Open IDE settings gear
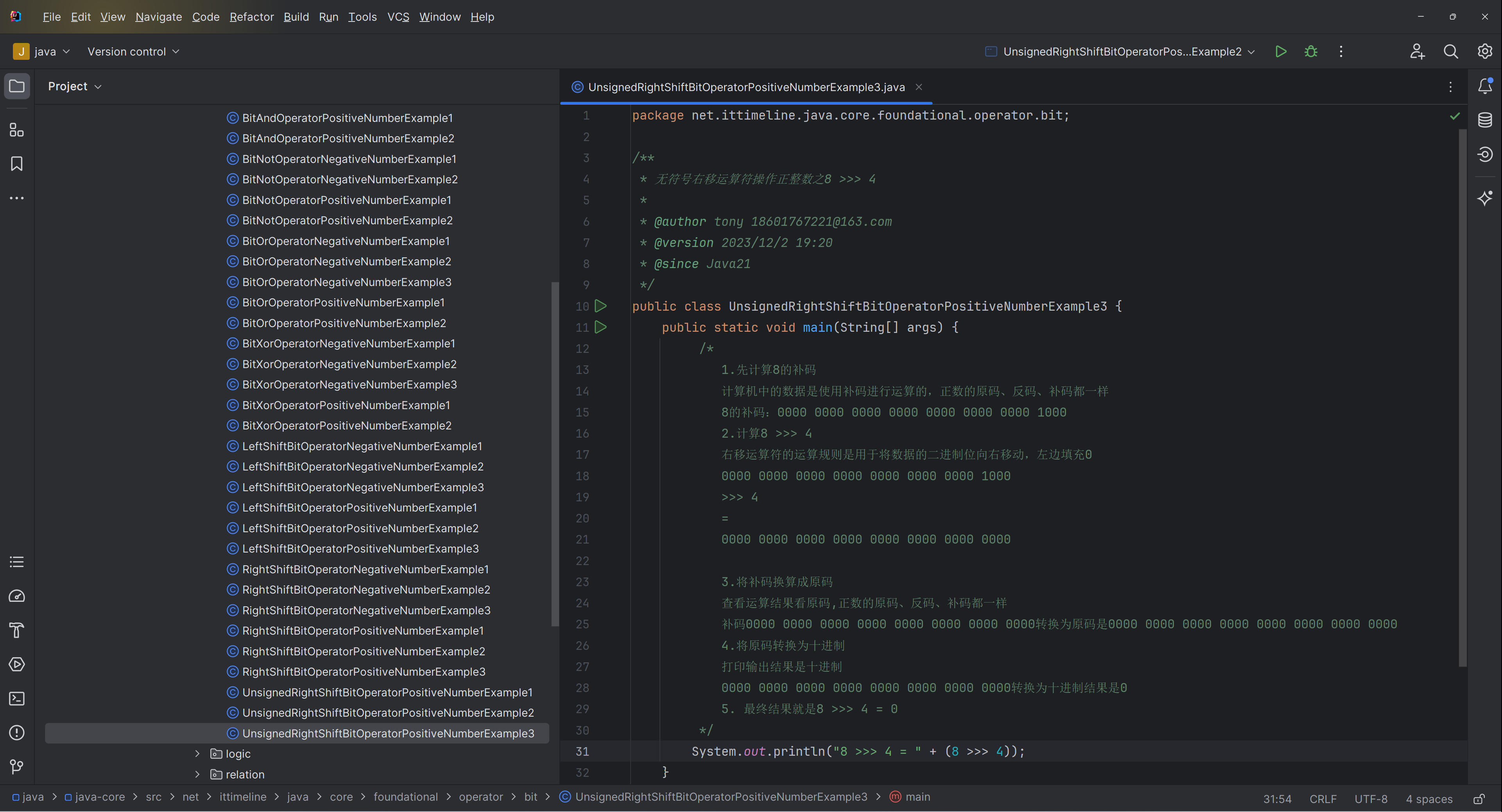The width and height of the screenshot is (1502, 812). click(x=1484, y=51)
